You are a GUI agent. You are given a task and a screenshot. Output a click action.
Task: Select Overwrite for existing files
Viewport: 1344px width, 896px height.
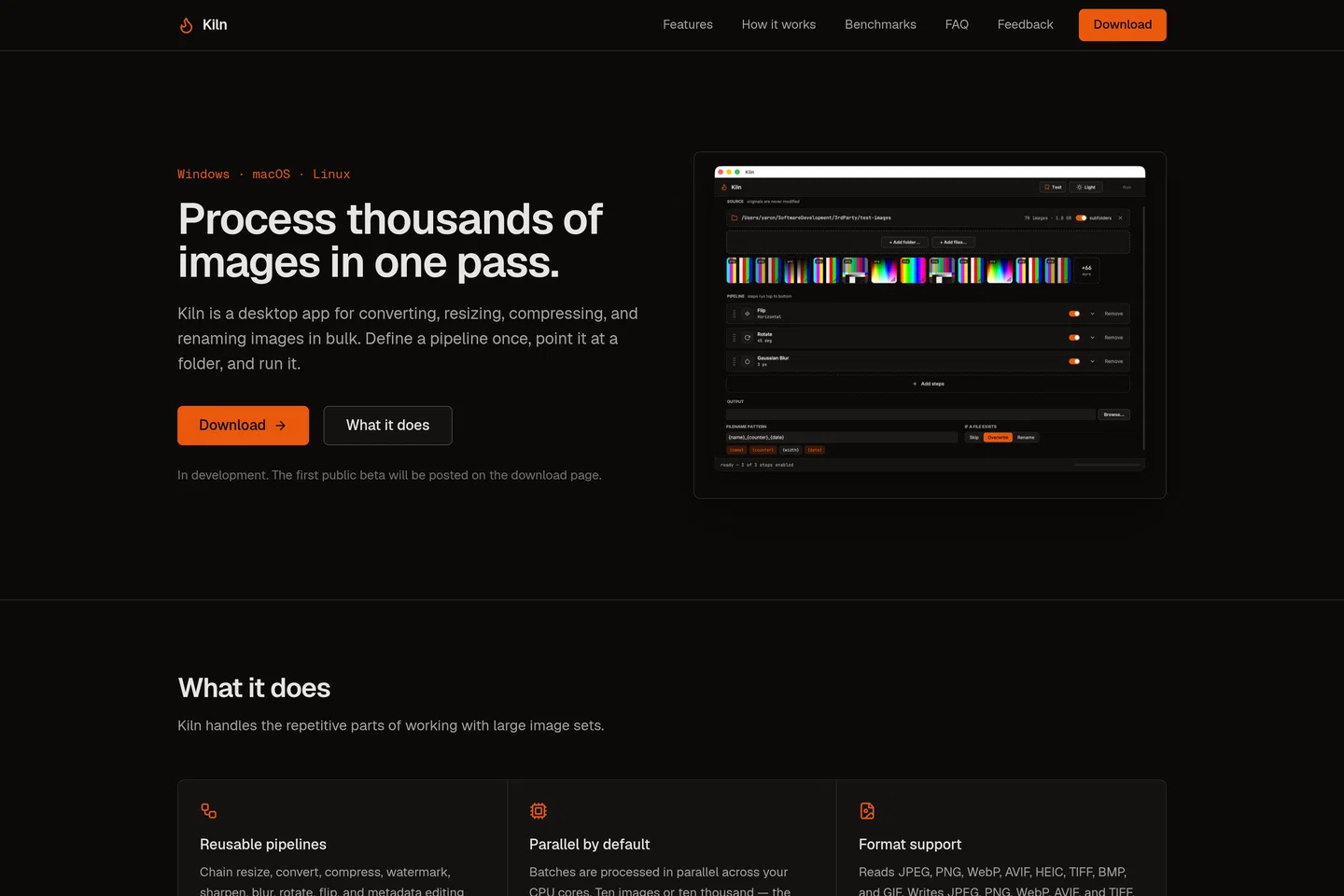pos(998,437)
